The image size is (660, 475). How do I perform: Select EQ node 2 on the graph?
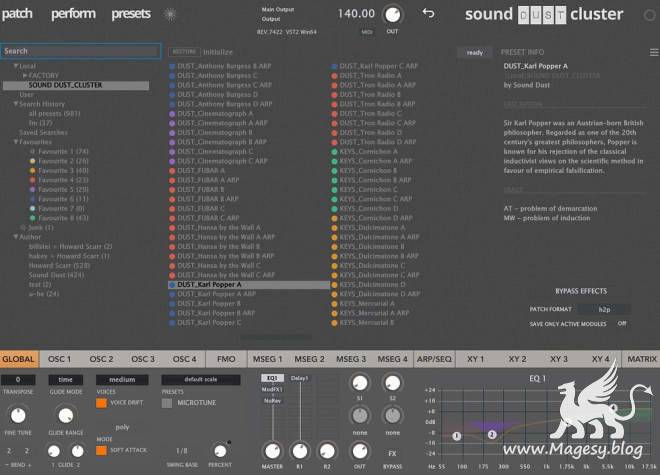point(492,434)
